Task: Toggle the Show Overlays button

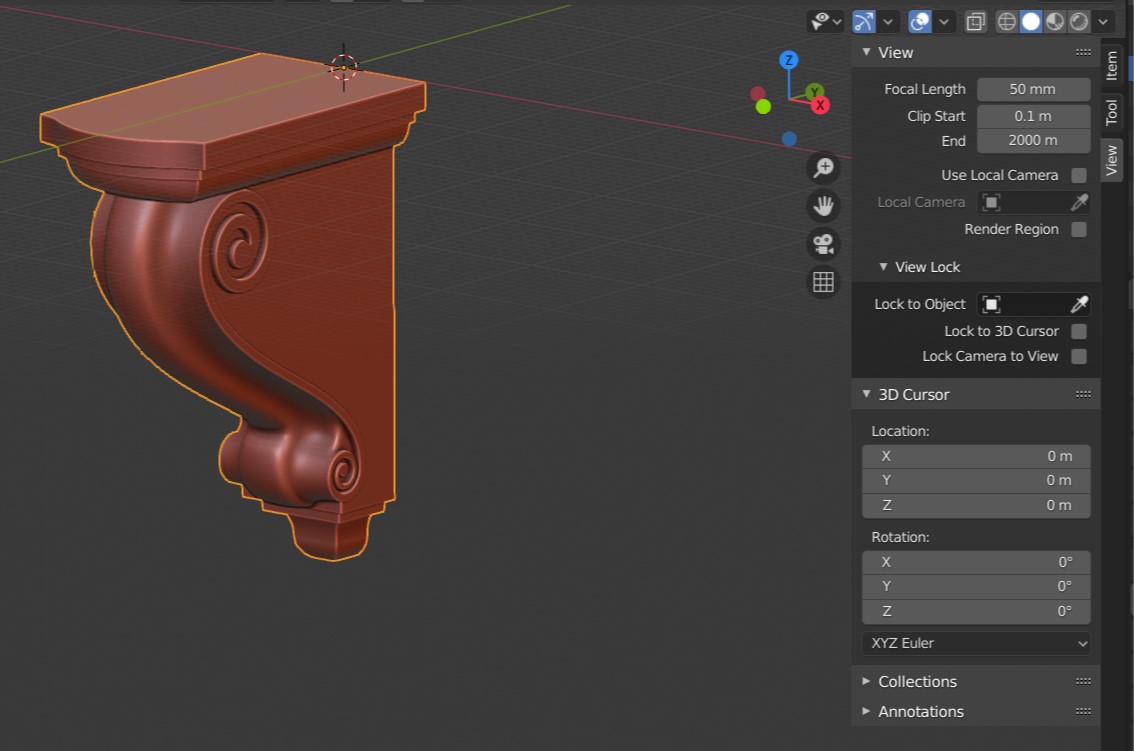Action: (x=920, y=22)
